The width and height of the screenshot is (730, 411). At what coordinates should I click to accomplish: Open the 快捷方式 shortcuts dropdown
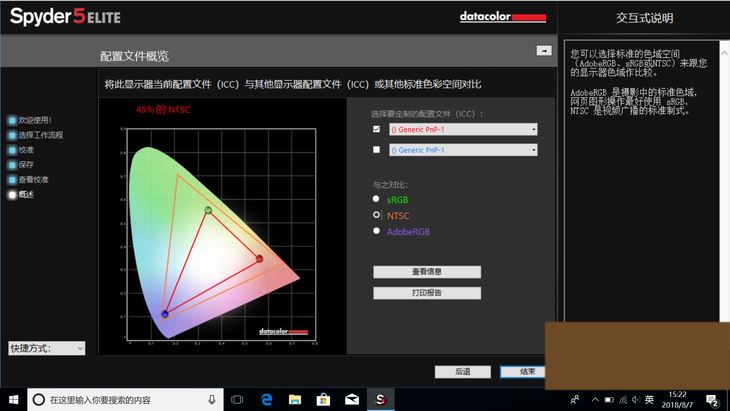47,348
